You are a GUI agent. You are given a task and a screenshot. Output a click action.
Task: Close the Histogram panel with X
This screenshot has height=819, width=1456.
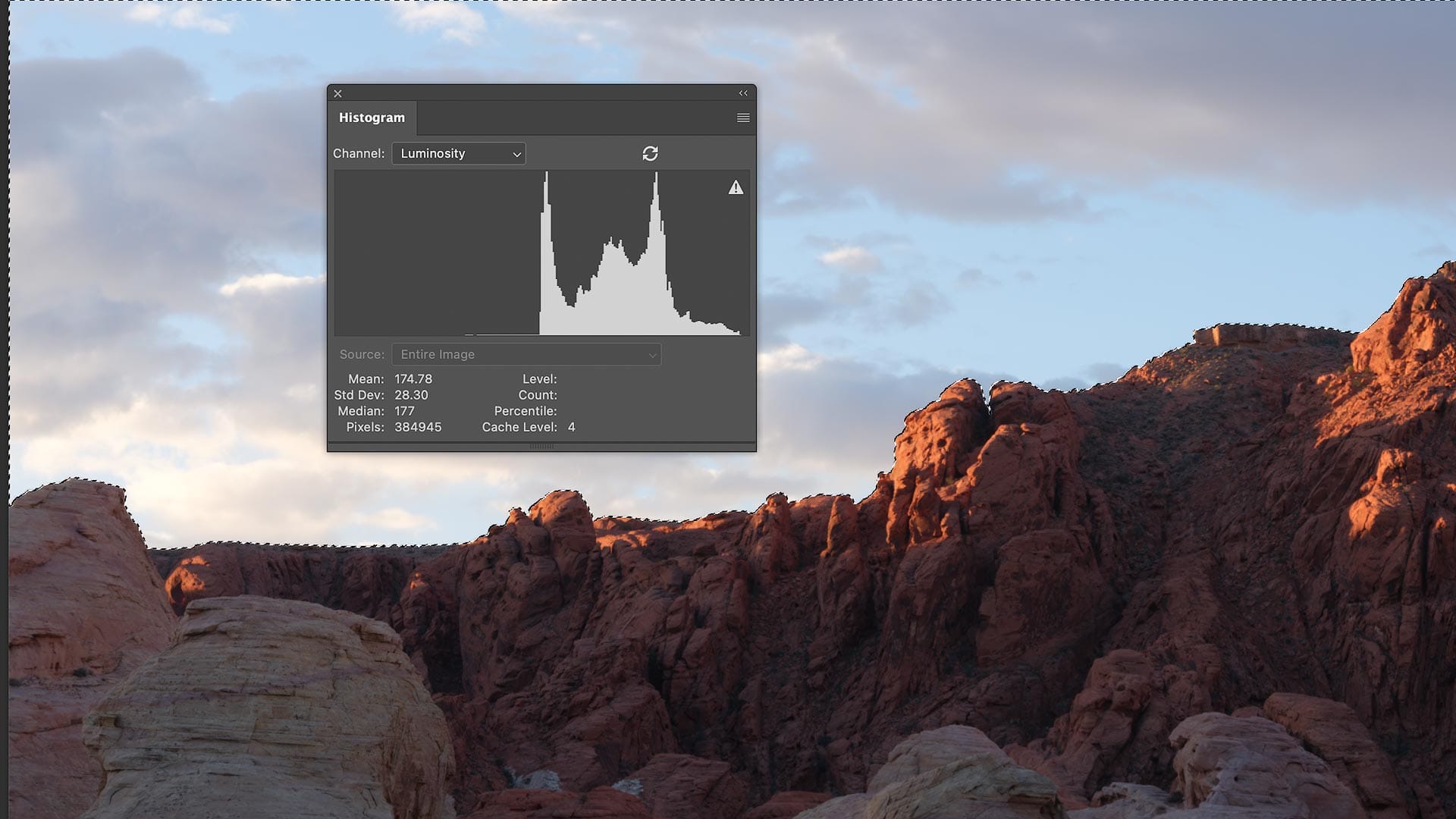pos(338,94)
